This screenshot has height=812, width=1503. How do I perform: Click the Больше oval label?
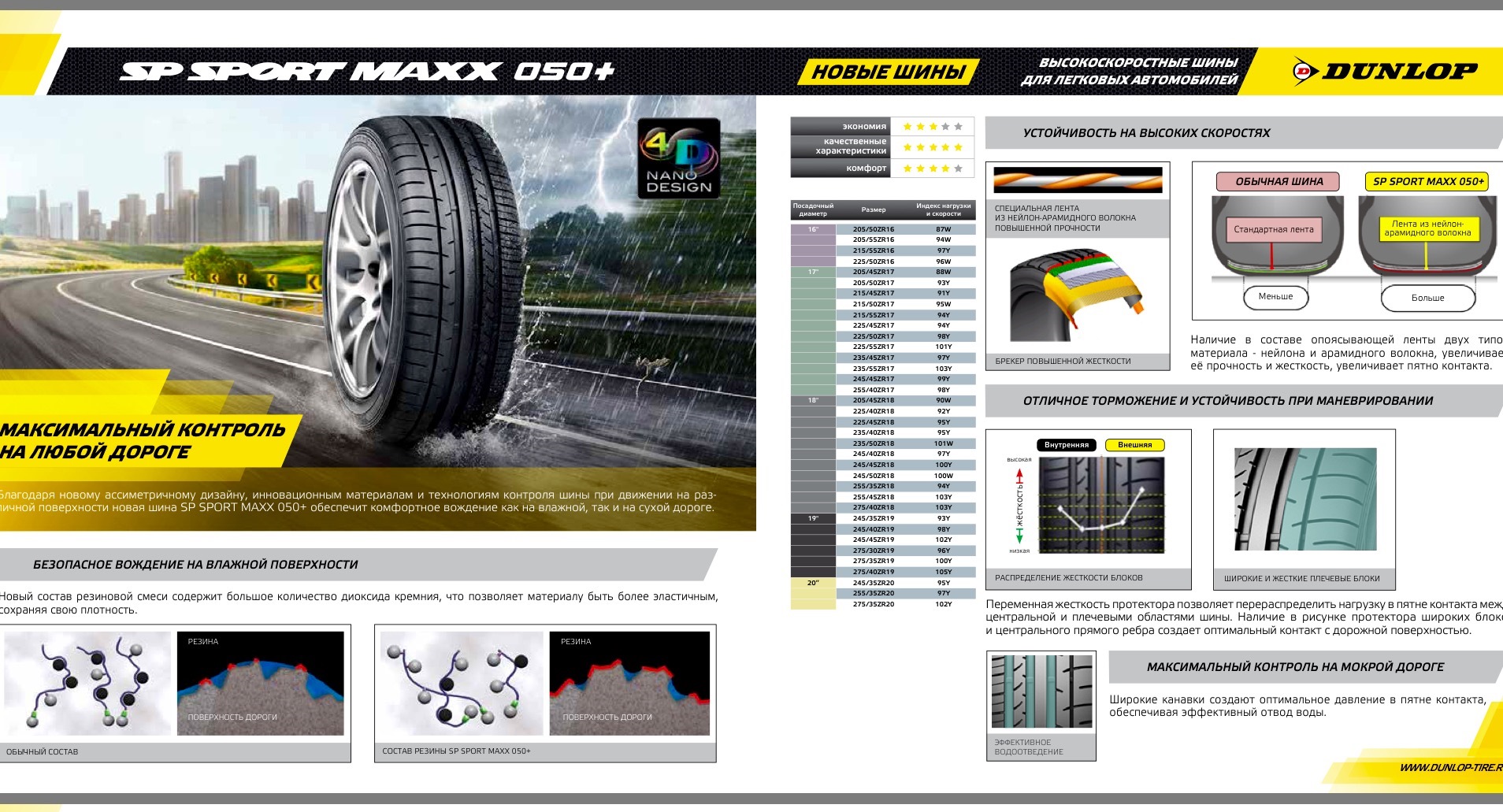point(1427,298)
